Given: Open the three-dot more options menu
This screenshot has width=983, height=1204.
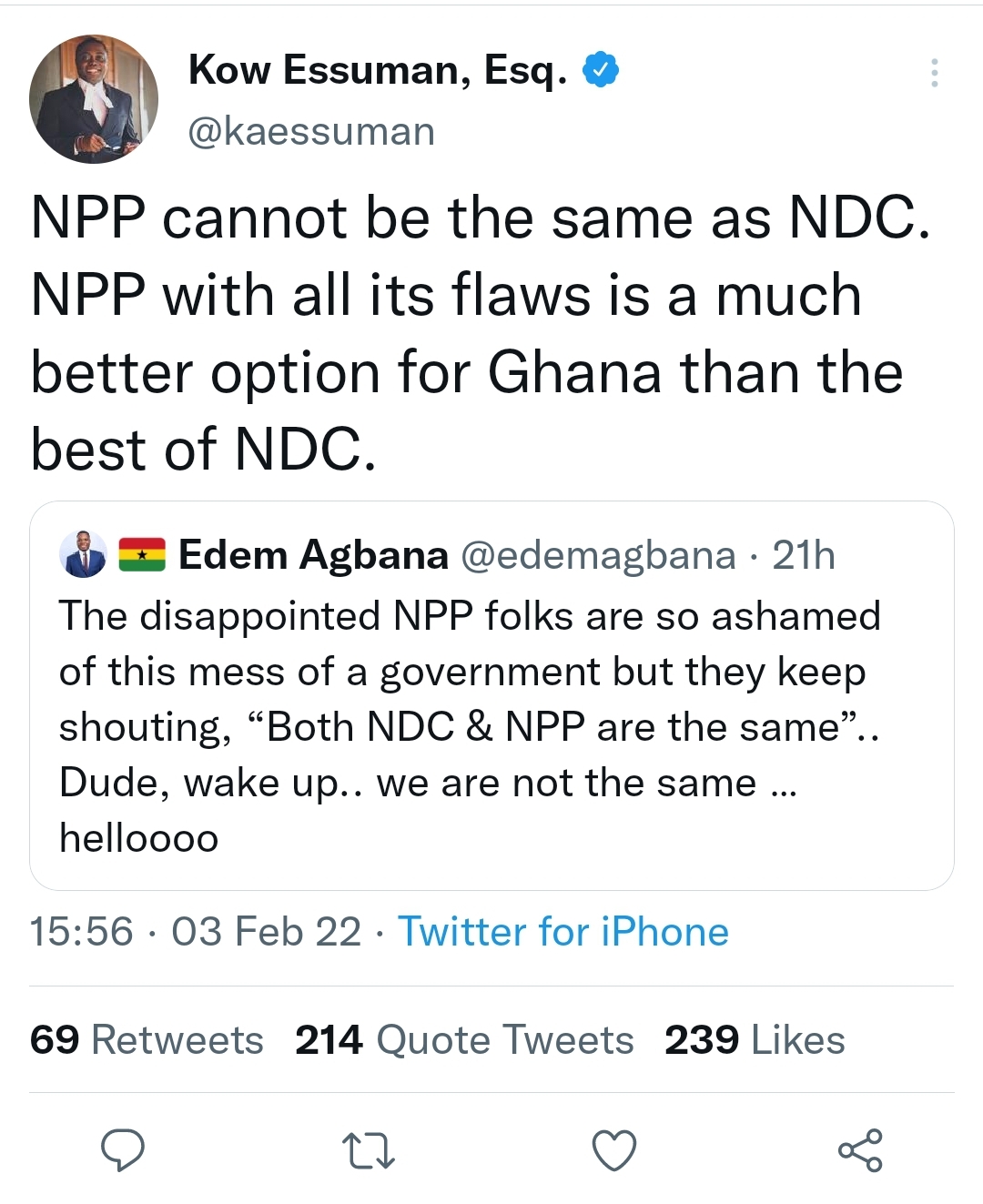Looking at the screenshot, I should point(934,73).
